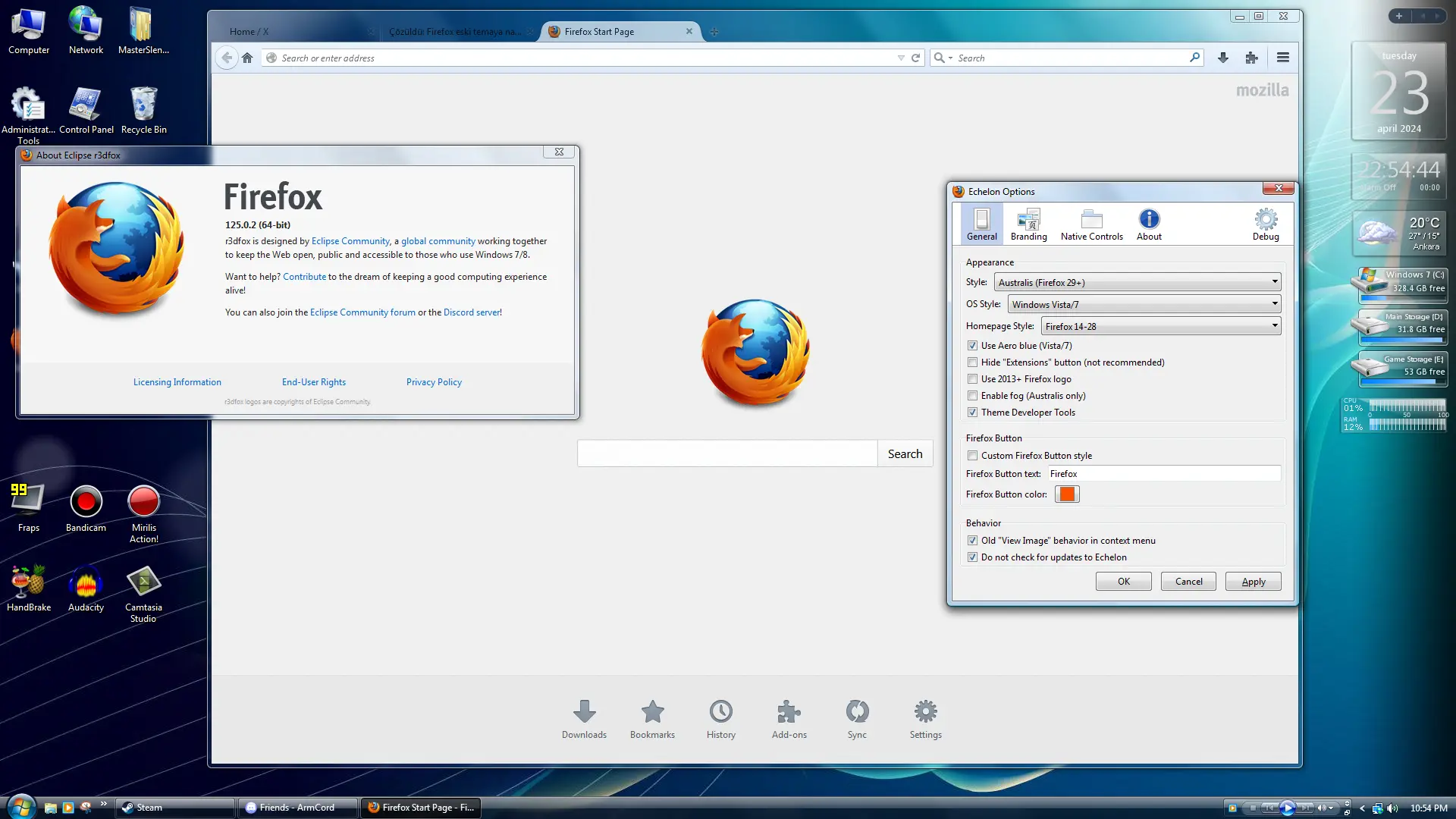This screenshot has width=1456, height=819.
Task: Open Sync from the start page launcher
Action: 857,719
